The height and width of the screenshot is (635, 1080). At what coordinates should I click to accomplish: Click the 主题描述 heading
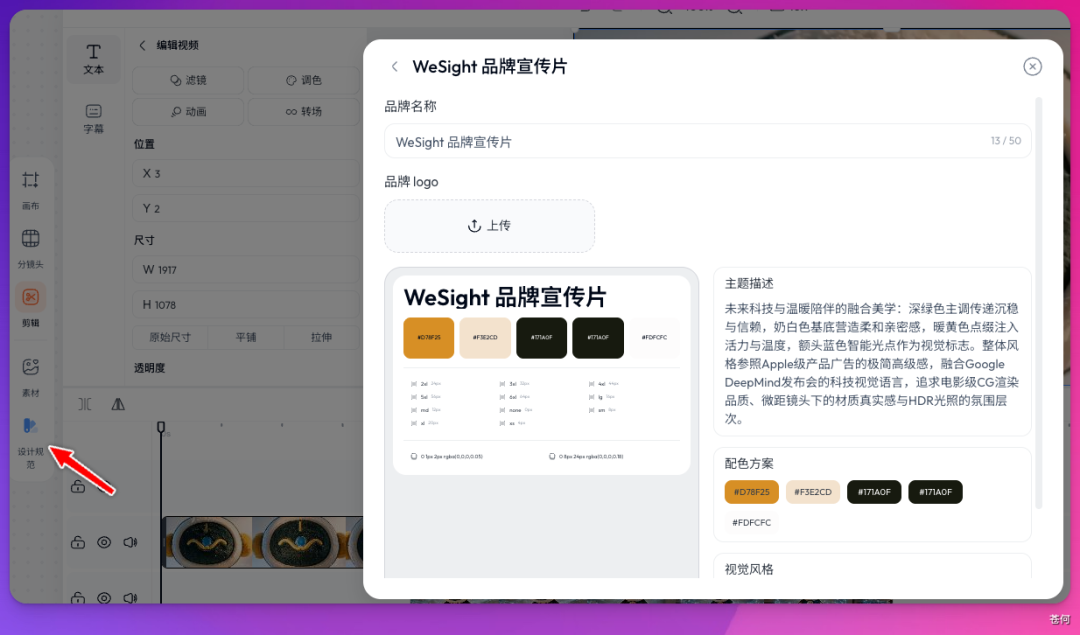coord(749,283)
